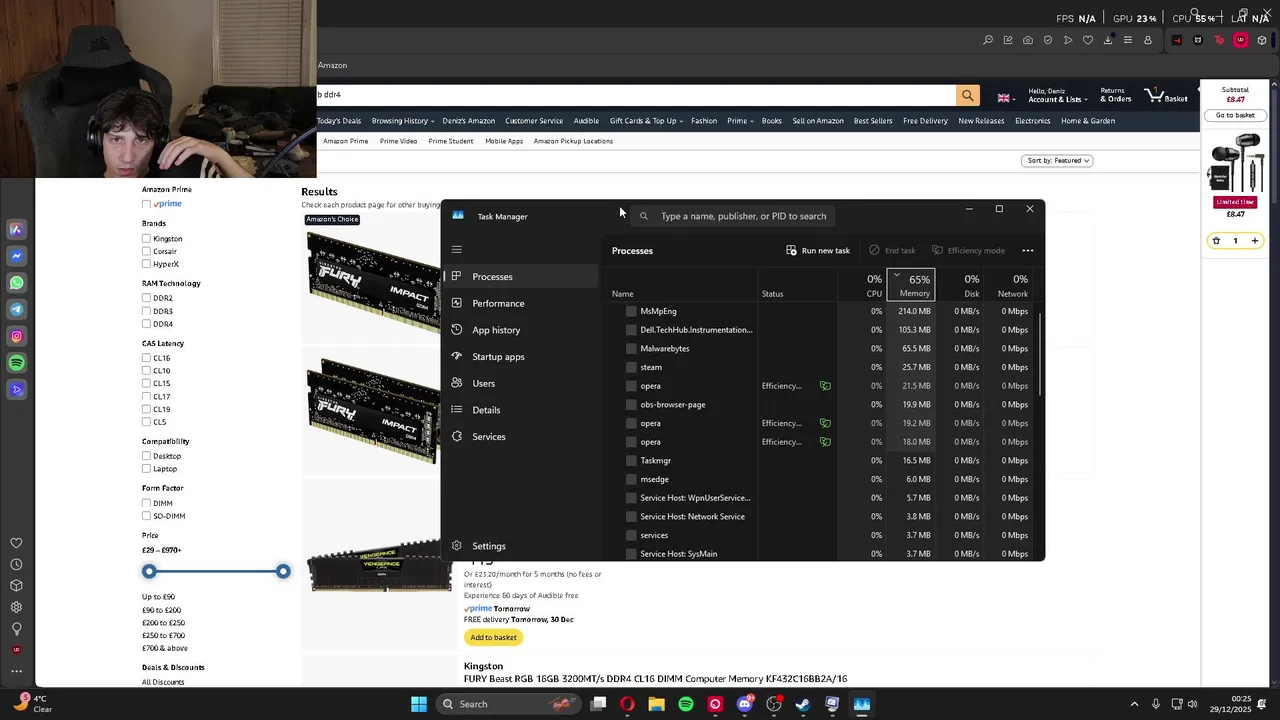Click Memory column sort header
1280x720 pixels.
911,285
